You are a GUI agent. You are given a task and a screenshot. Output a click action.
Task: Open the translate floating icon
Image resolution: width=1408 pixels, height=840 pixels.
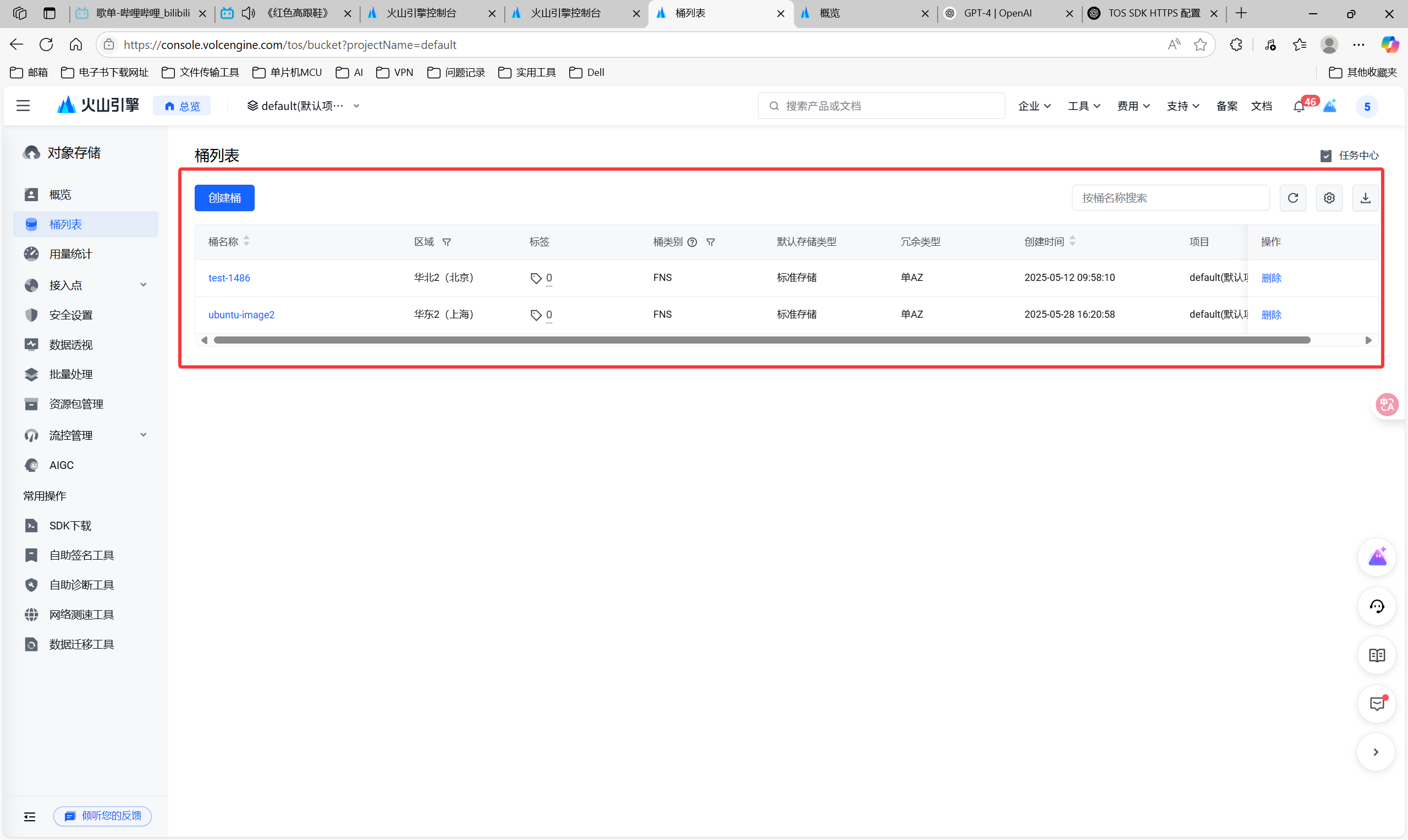click(x=1387, y=405)
